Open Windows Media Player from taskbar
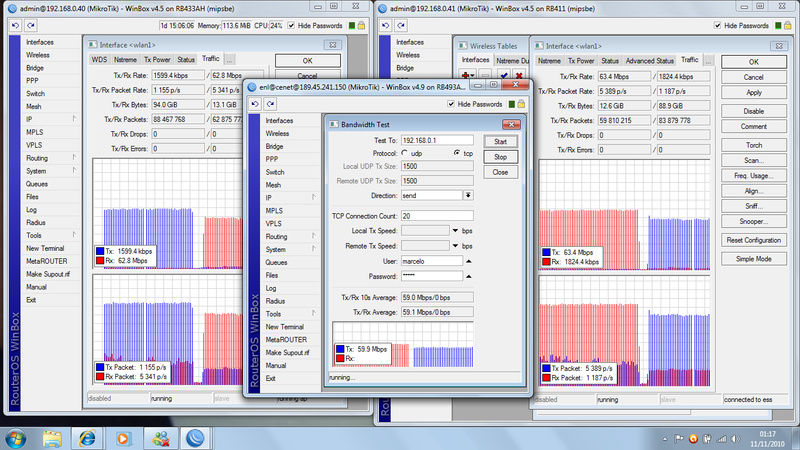The width and height of the screenshot is (800, 450). (122, 438)
